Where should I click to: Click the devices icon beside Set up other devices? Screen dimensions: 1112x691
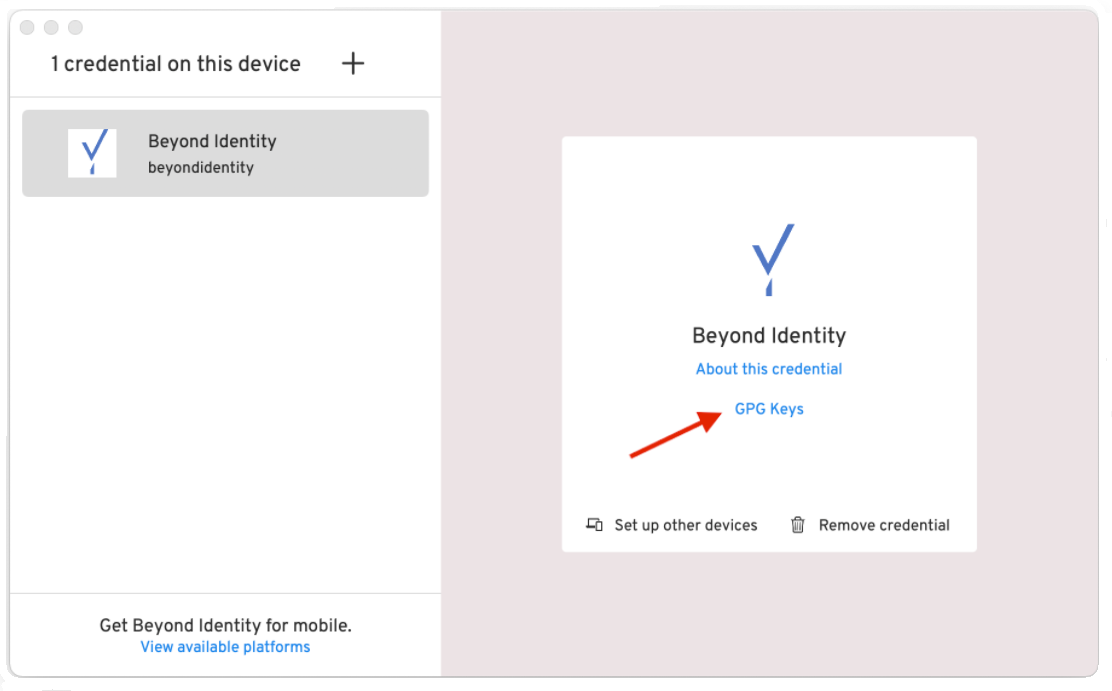tap(594, 525)
